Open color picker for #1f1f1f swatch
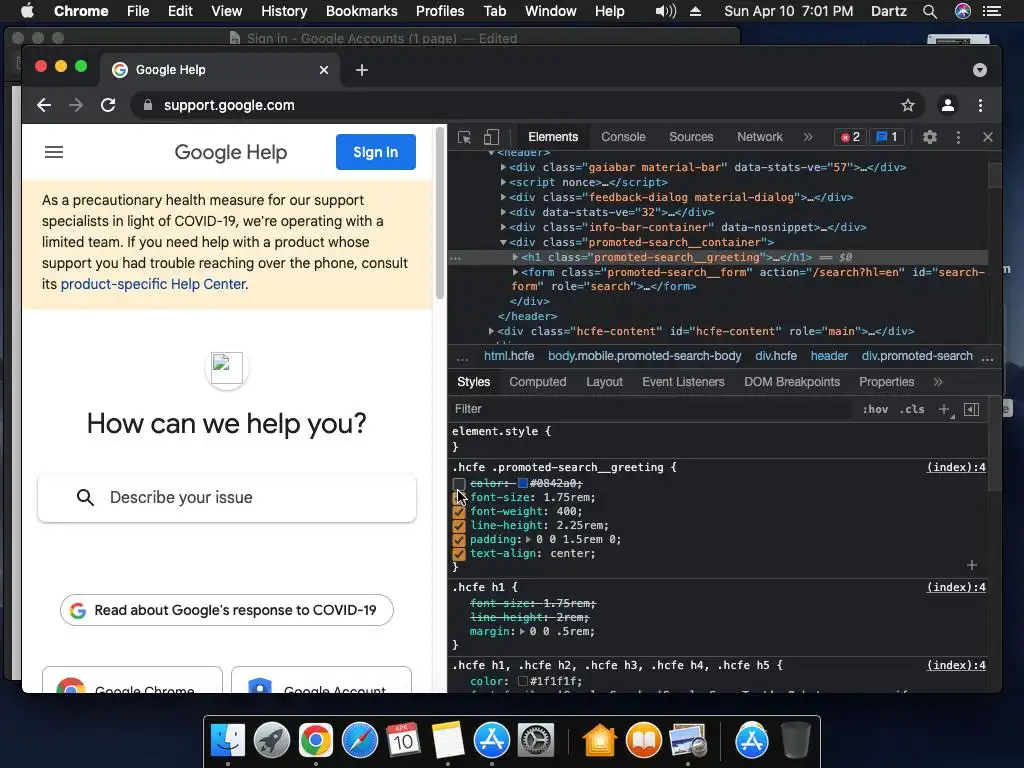Viewport: 1024px width, 768px height. click(522, 681)
